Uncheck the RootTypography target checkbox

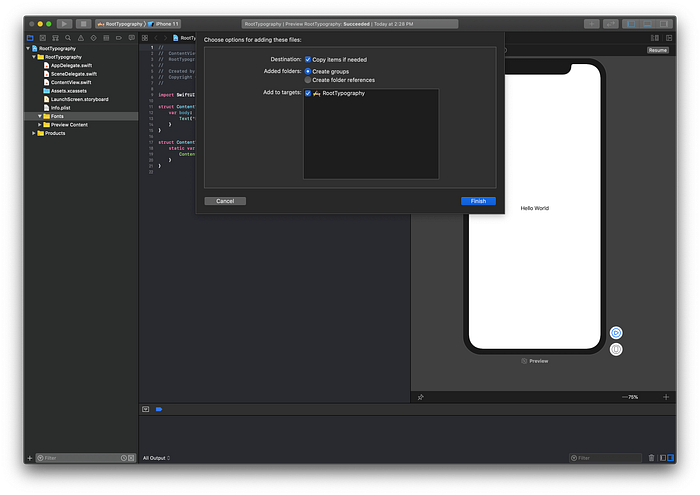coord(308,93)
